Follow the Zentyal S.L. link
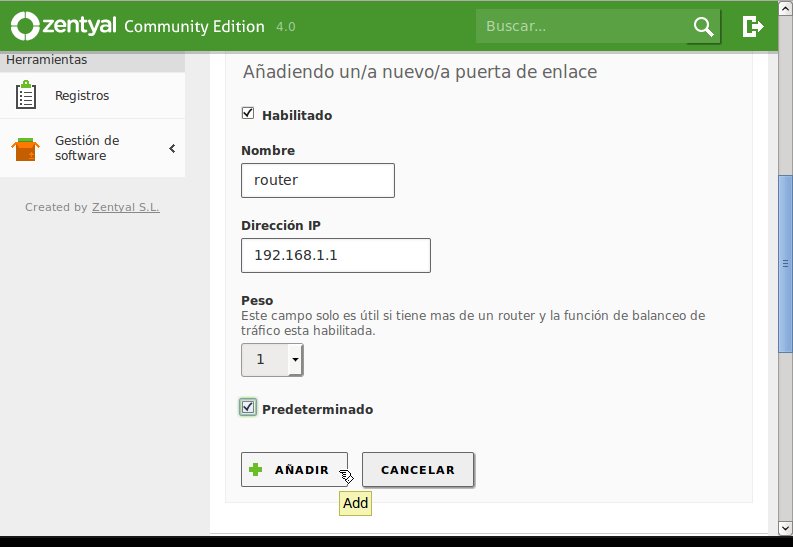Screen dimensions: 793x547 (x=125, y=207)
